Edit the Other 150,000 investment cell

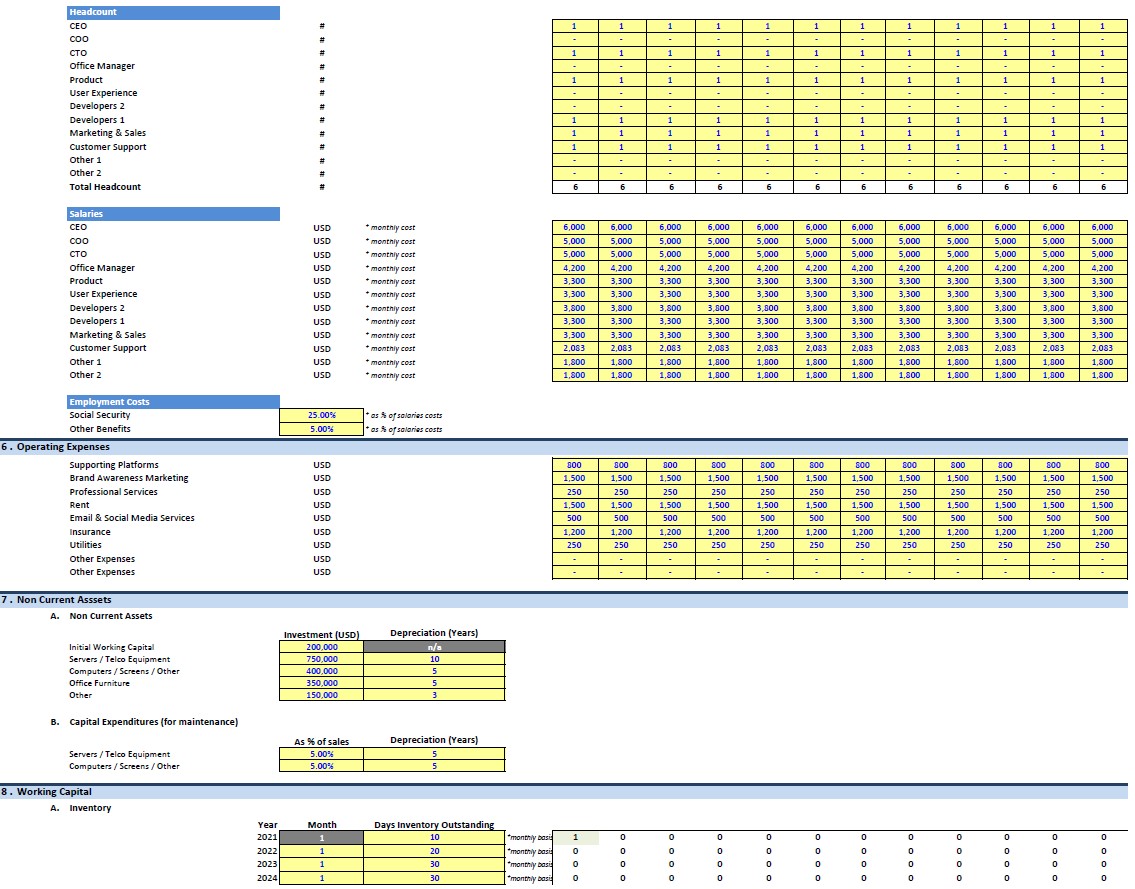click(x=321, y=696)
